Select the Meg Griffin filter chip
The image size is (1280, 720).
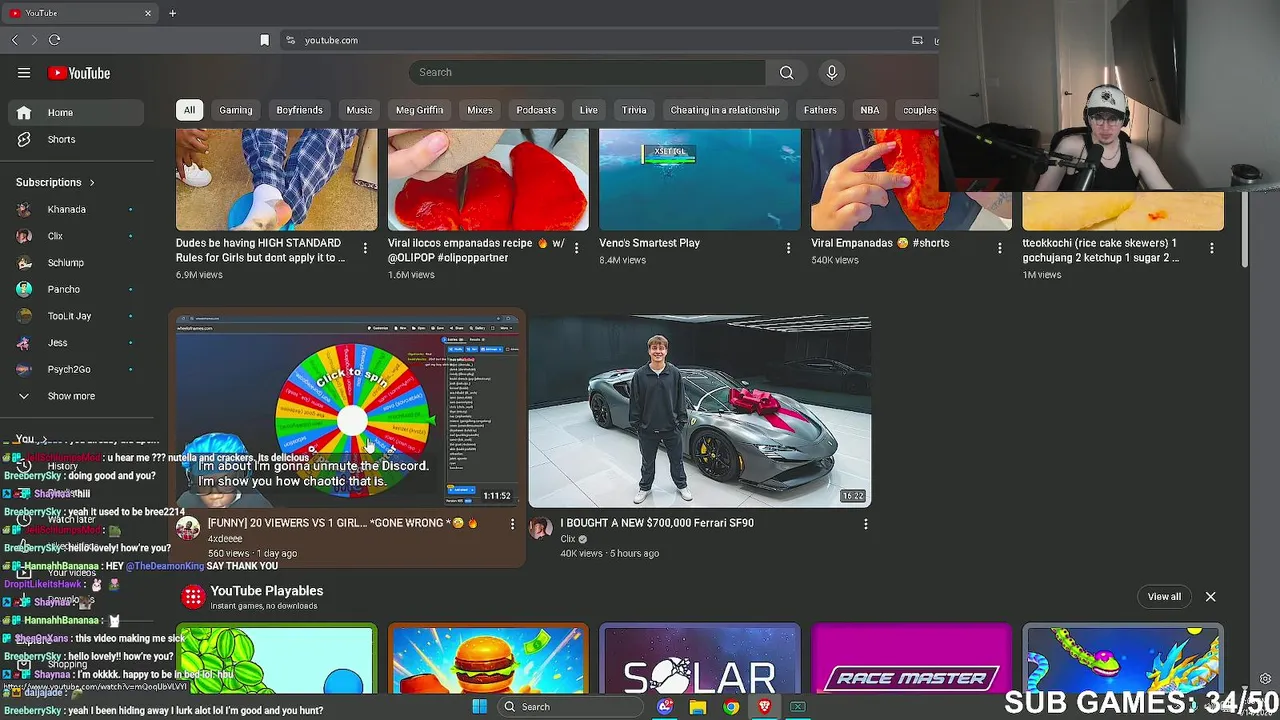pos(419,110)
